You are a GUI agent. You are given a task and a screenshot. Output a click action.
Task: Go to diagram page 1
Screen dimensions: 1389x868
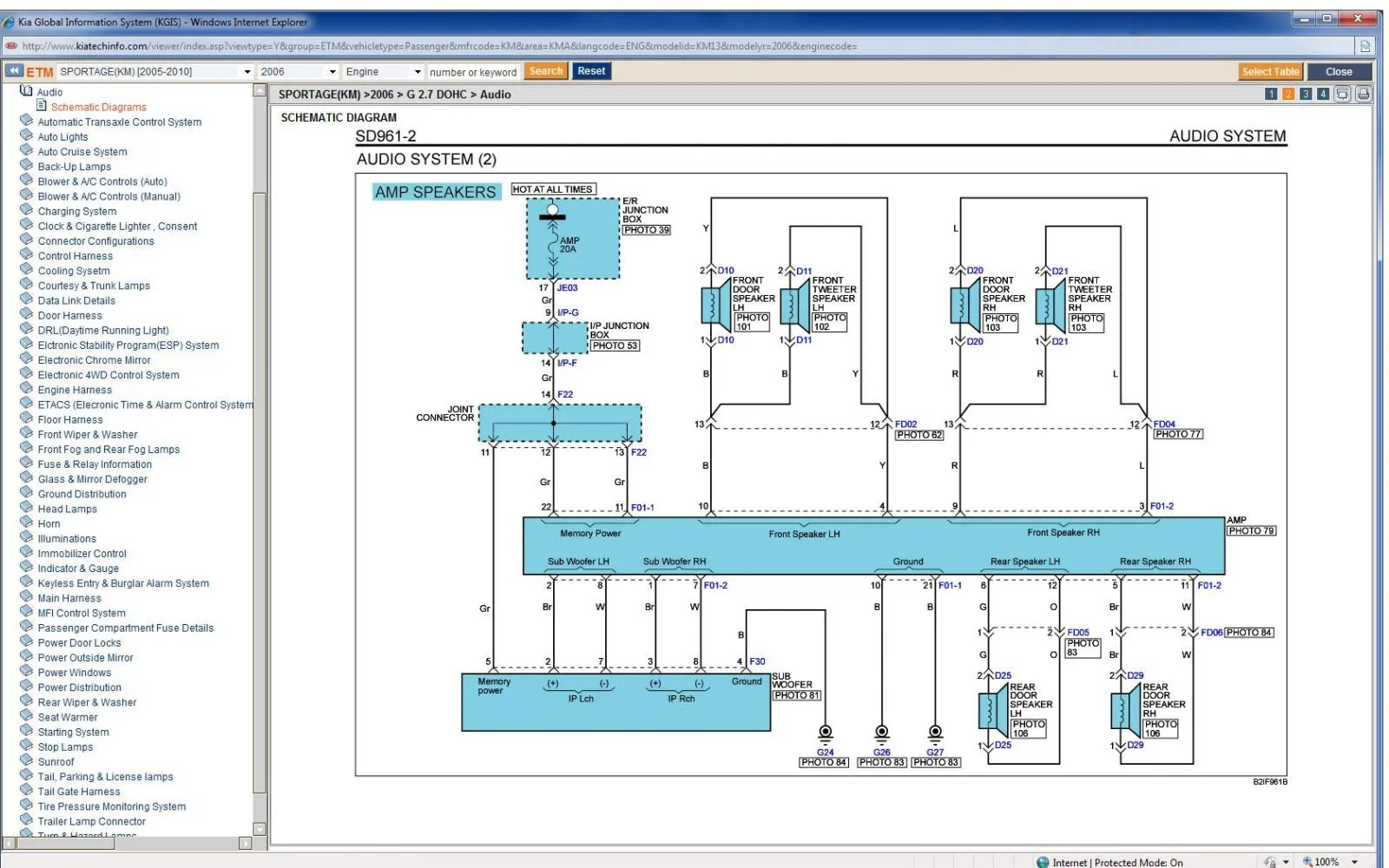coord(1271,94)
